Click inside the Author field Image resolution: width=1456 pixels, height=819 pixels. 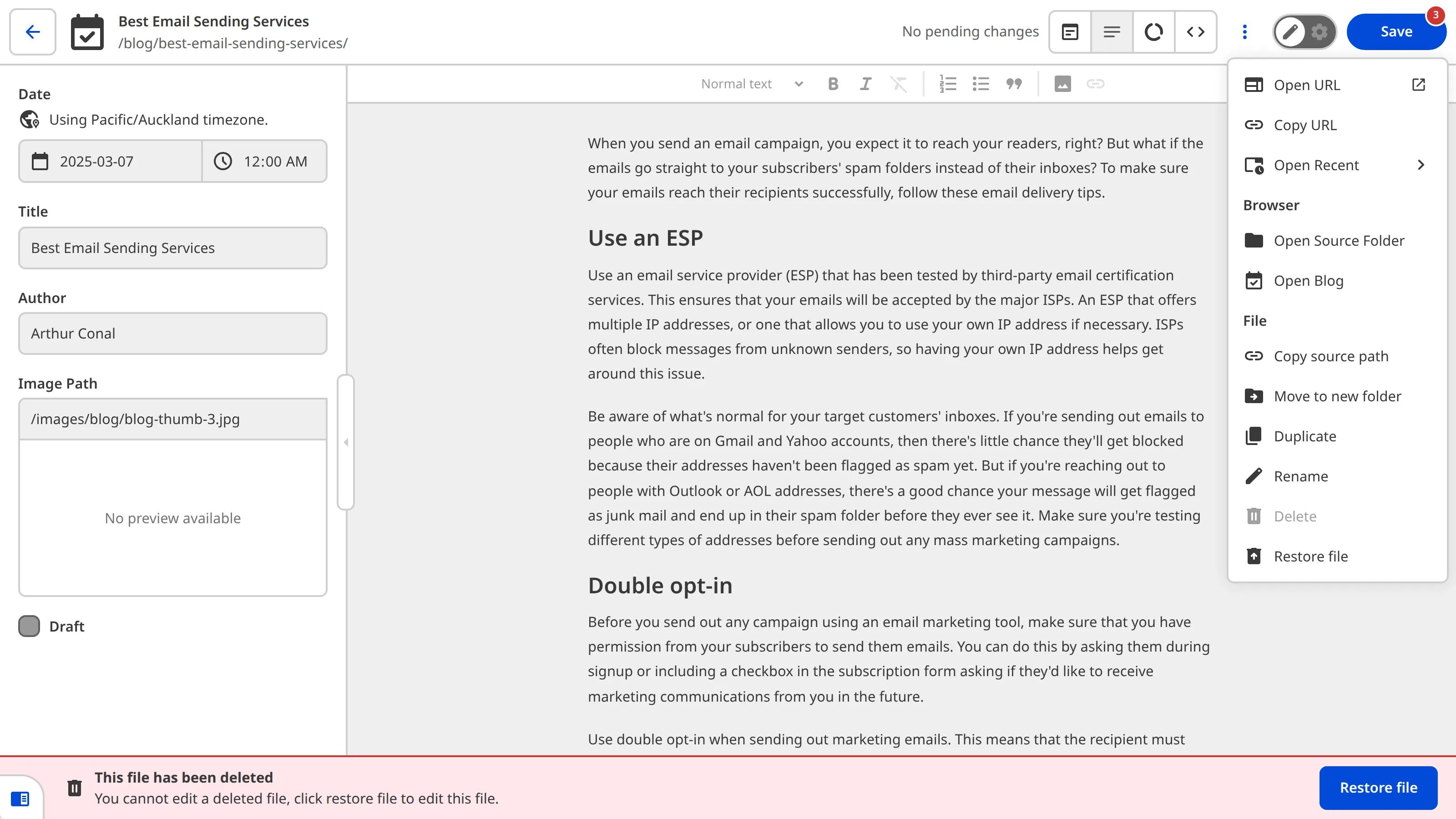(172, 334)
